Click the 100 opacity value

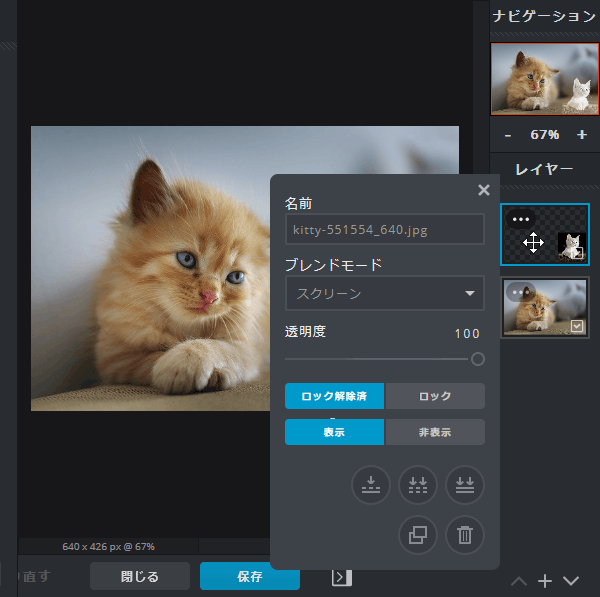tap(467, 334)
